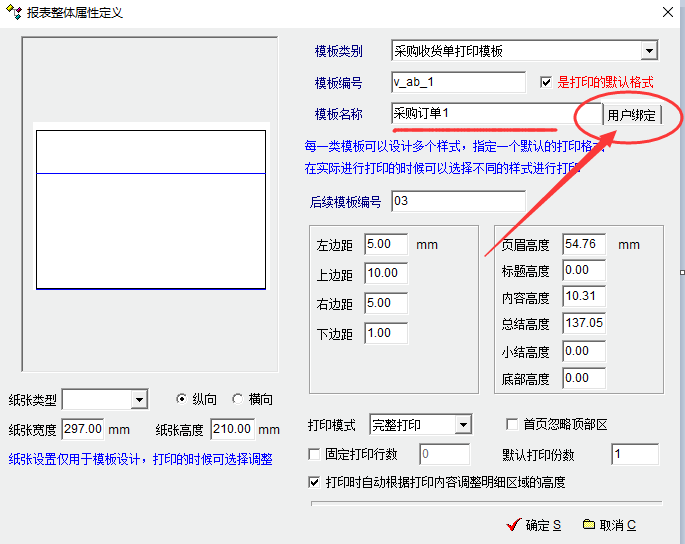Viewport: 685px width, 544px height.
Task: Click the 模板名称 input field
Action: click(483, 114)
